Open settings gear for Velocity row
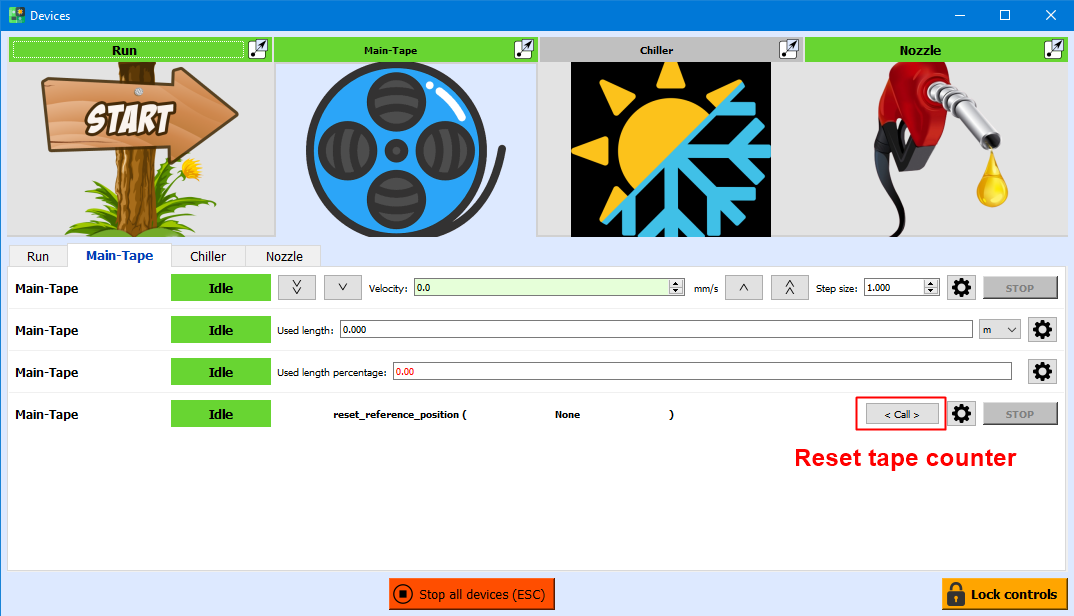Image resolution: width=1074 pixels, height=616 pixels. 961,287
